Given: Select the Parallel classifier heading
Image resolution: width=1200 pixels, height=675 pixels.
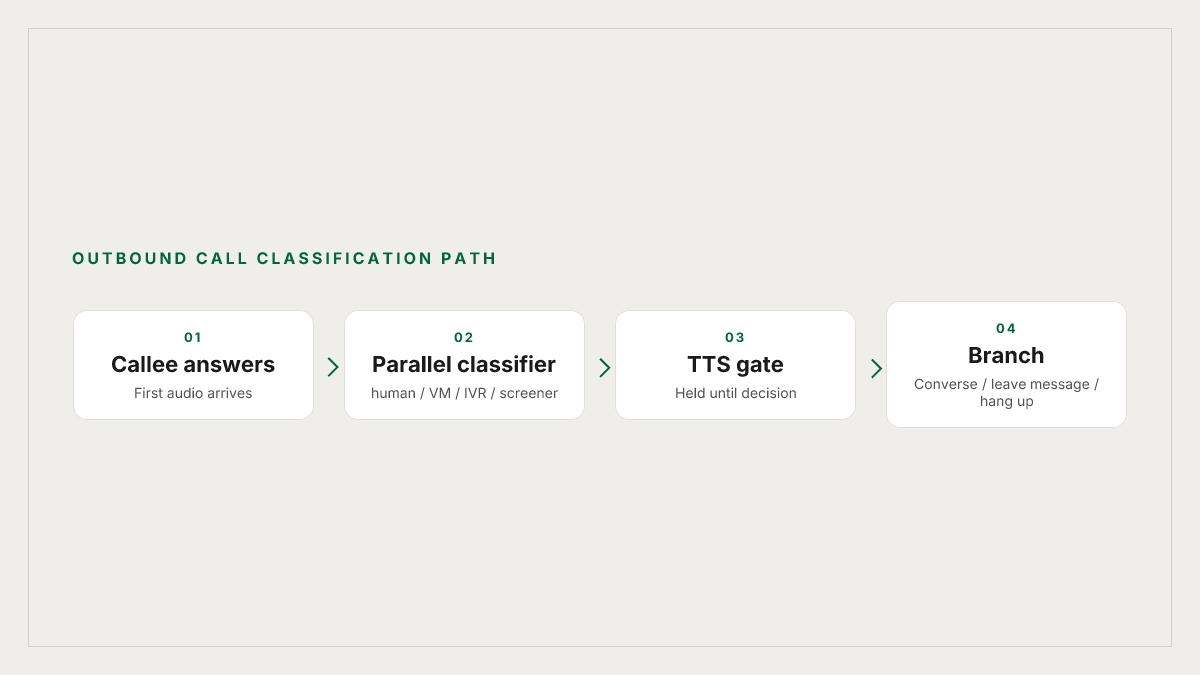Looking at the screenshot, I should pos(464,364).
